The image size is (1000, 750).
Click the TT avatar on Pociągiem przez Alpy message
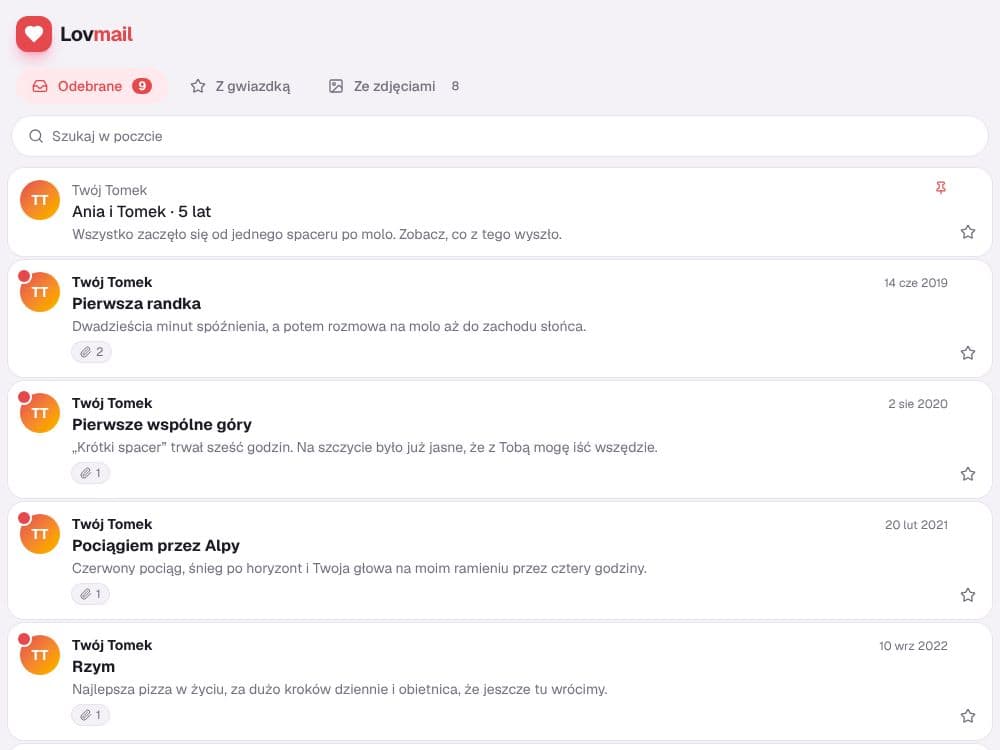(x=40, y=534)
